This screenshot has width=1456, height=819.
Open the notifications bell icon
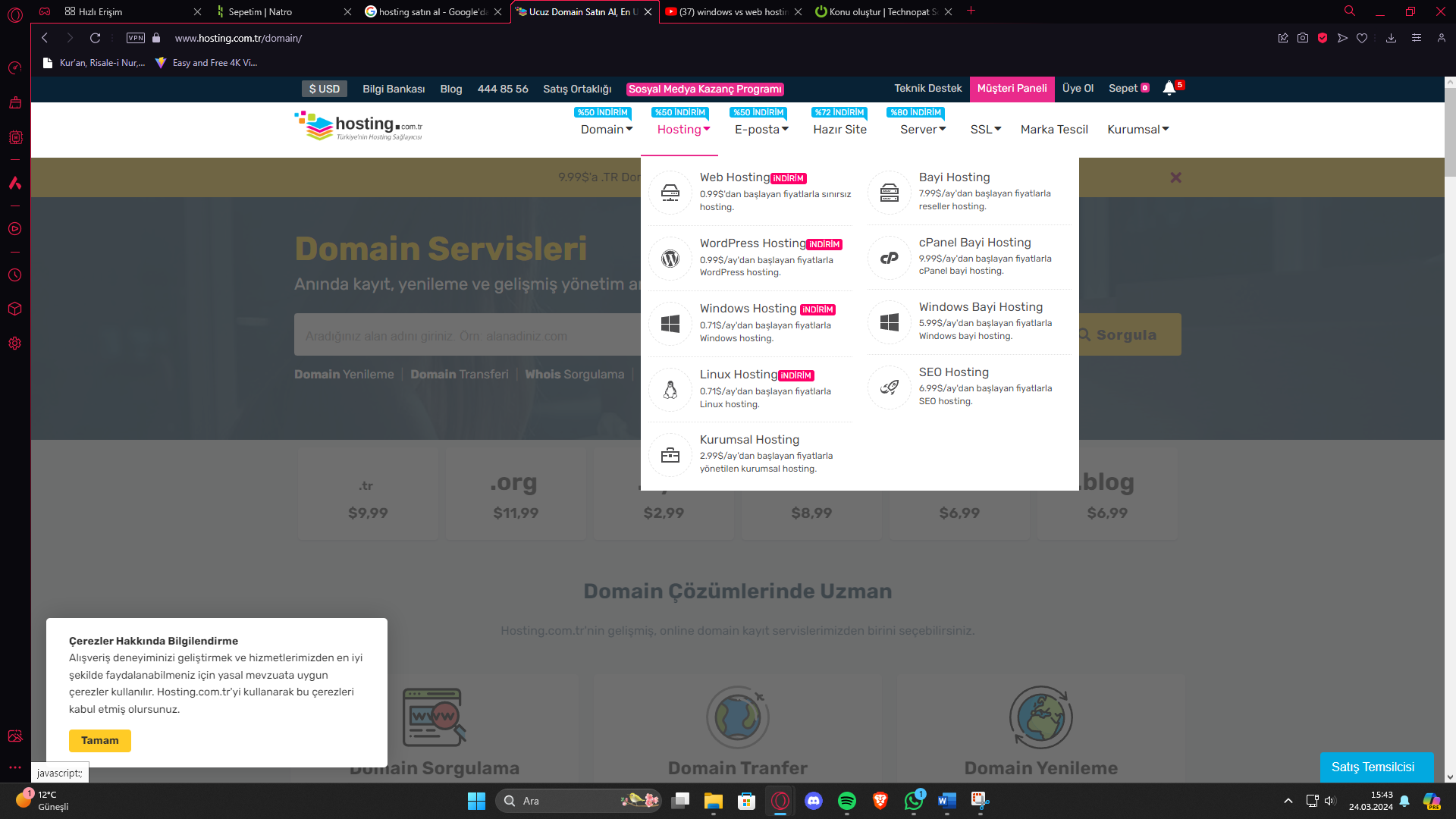[1169, 88]
